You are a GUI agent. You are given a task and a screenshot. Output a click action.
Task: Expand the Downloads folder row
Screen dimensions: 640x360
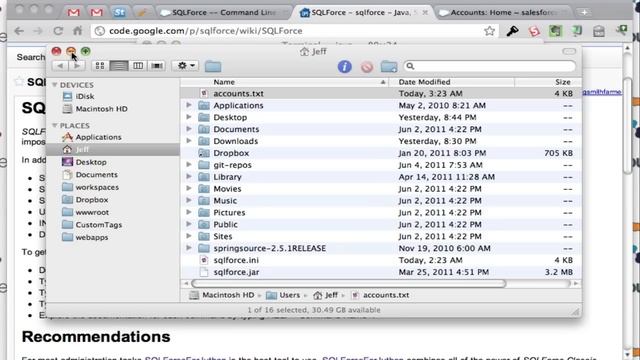pyautogui.click(x=189, y=141)
